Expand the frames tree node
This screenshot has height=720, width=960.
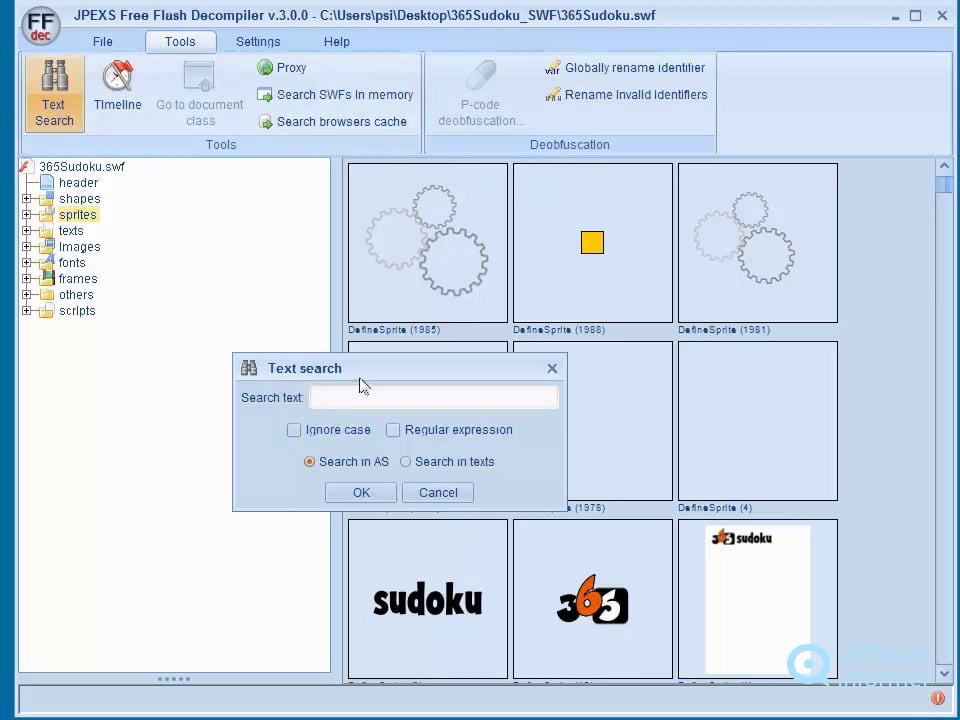[x=26, y=278]
